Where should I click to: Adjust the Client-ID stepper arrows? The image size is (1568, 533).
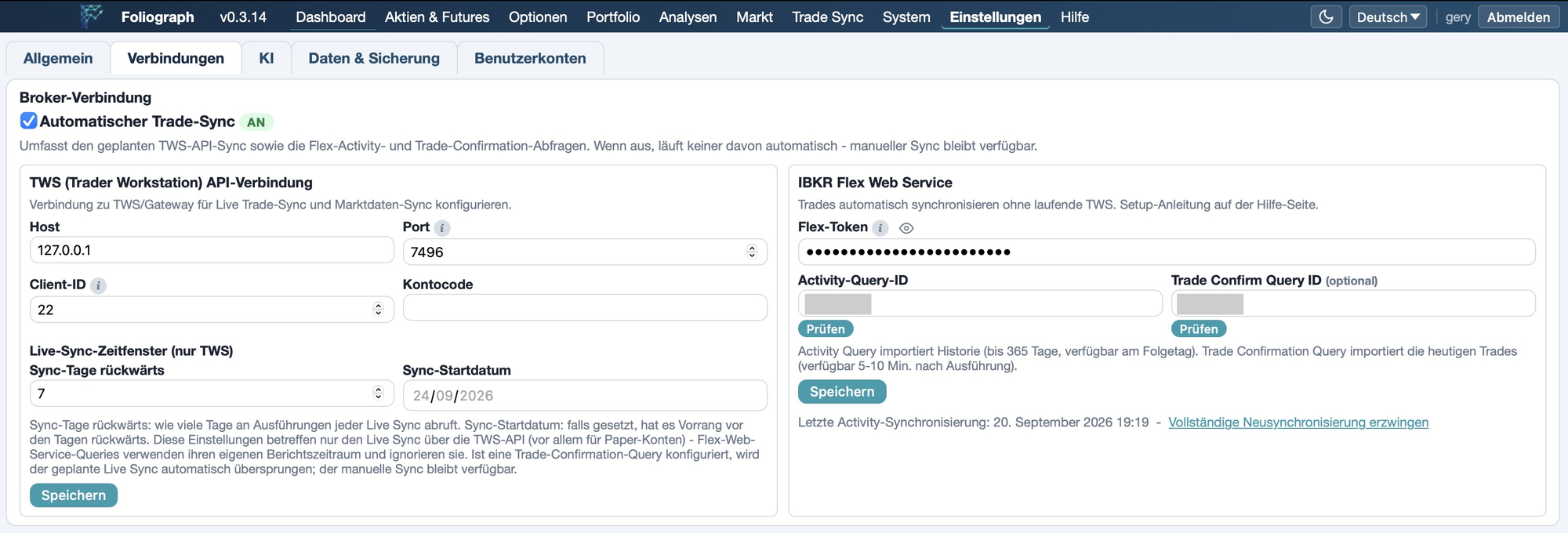(x=378, y=309)
